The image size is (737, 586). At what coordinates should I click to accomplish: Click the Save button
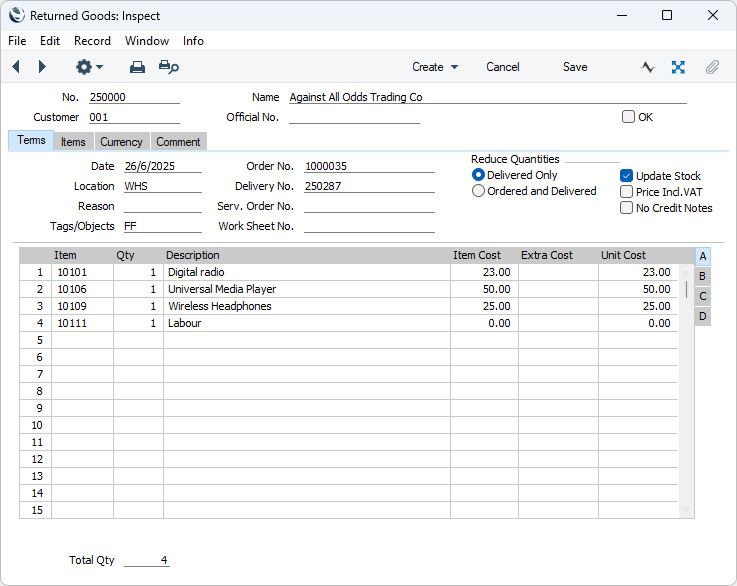point(575,67)
